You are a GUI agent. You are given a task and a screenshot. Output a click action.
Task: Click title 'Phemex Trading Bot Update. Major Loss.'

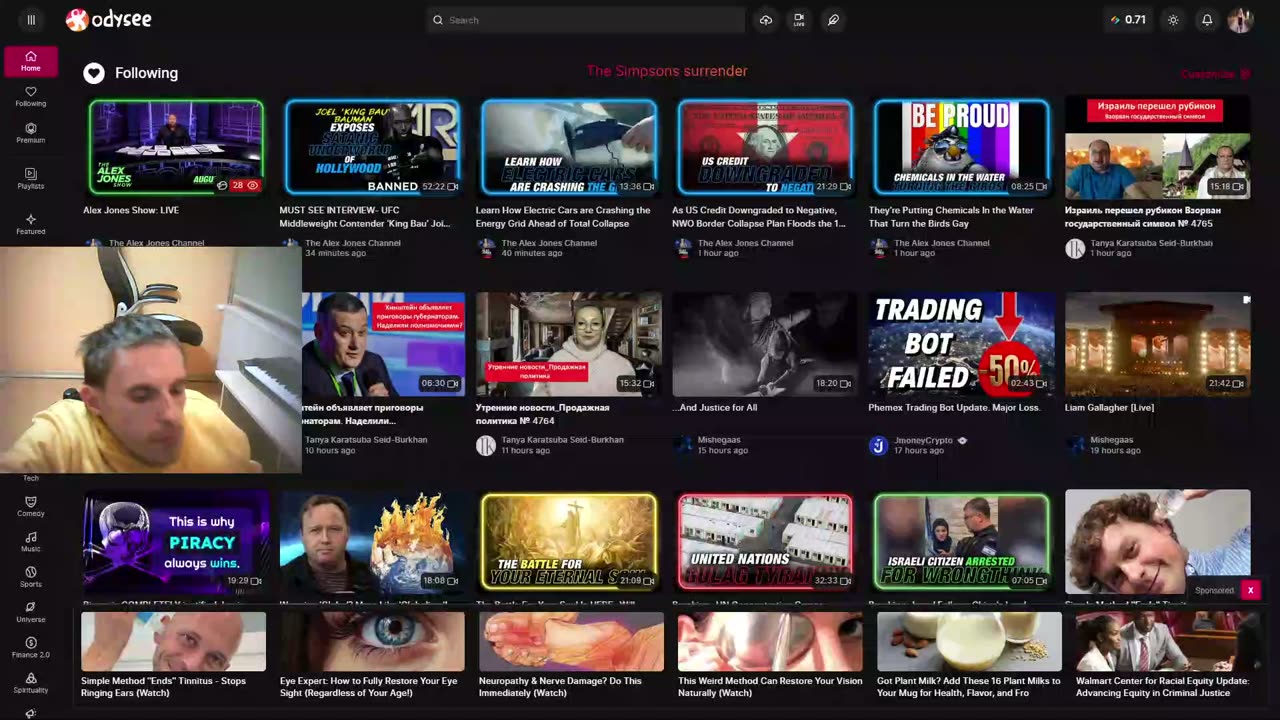click(954, 408)
